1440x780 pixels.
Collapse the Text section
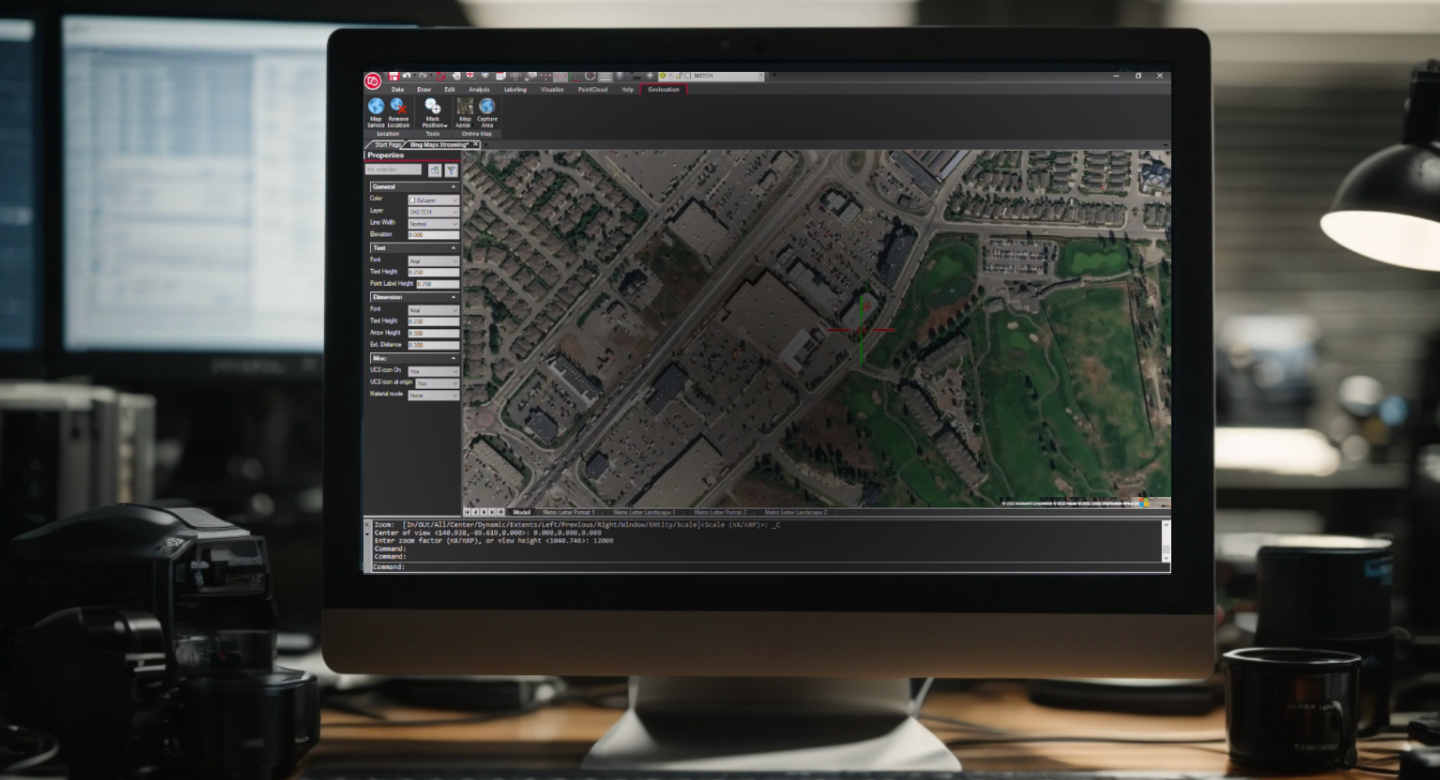(x=454, y=248)
